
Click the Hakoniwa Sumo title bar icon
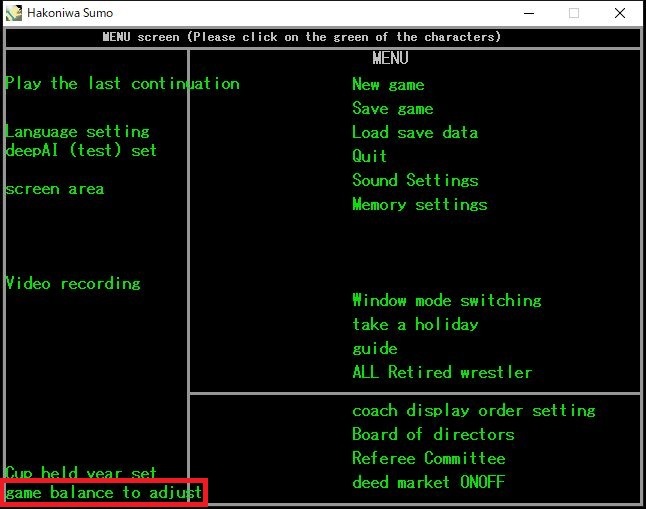14,13
